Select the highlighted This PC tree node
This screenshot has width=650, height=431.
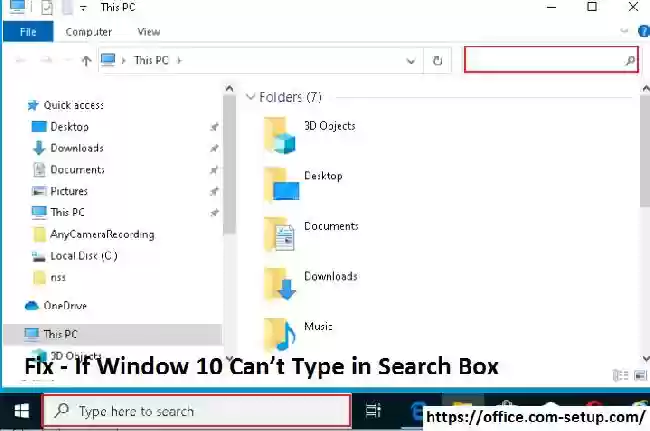pyautogui.click(x=113, y=334)
